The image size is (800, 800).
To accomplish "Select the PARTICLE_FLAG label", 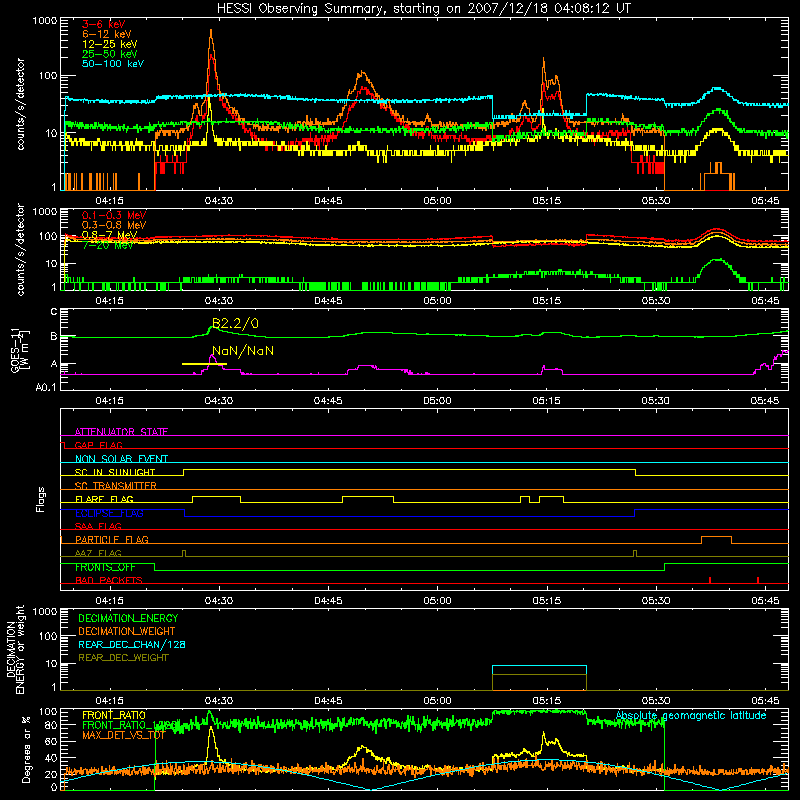I will pos(112,540).
